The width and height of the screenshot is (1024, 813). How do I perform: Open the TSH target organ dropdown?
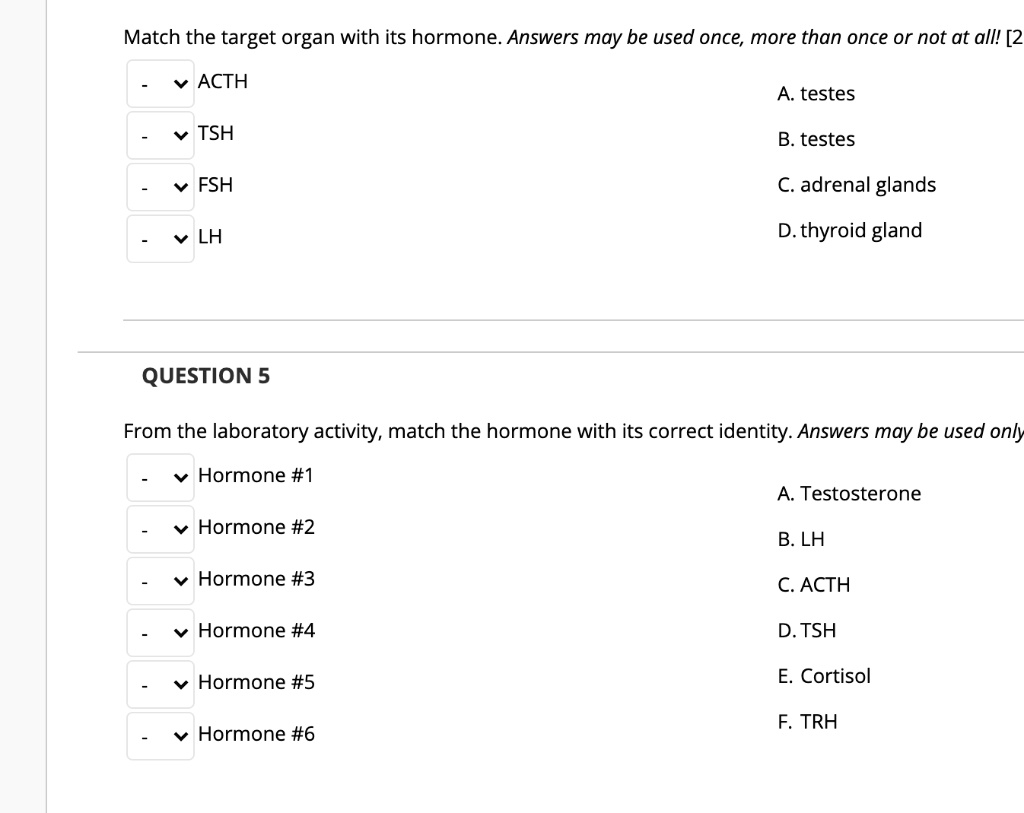coord(160,134)
